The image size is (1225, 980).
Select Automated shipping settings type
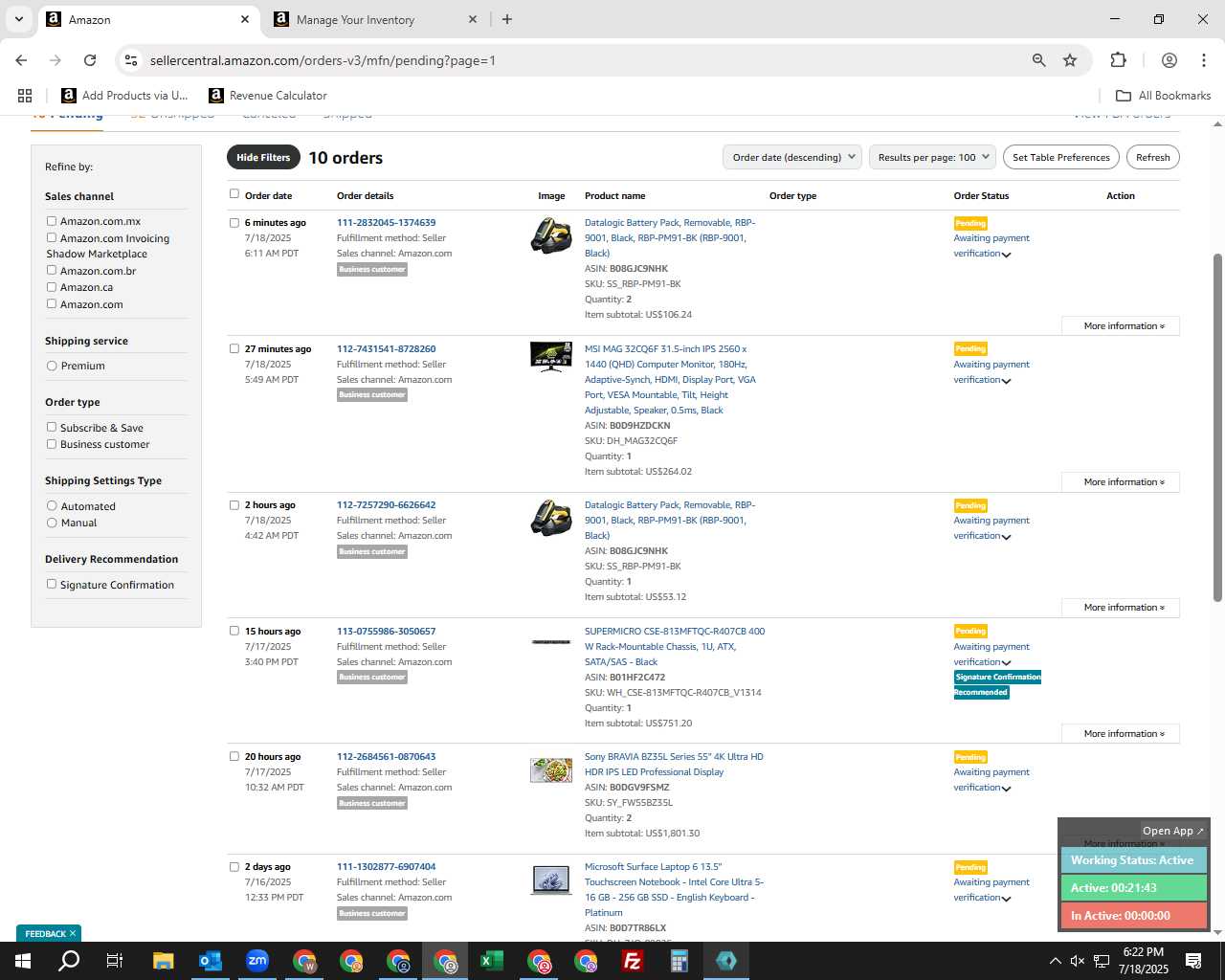[52, 506]
